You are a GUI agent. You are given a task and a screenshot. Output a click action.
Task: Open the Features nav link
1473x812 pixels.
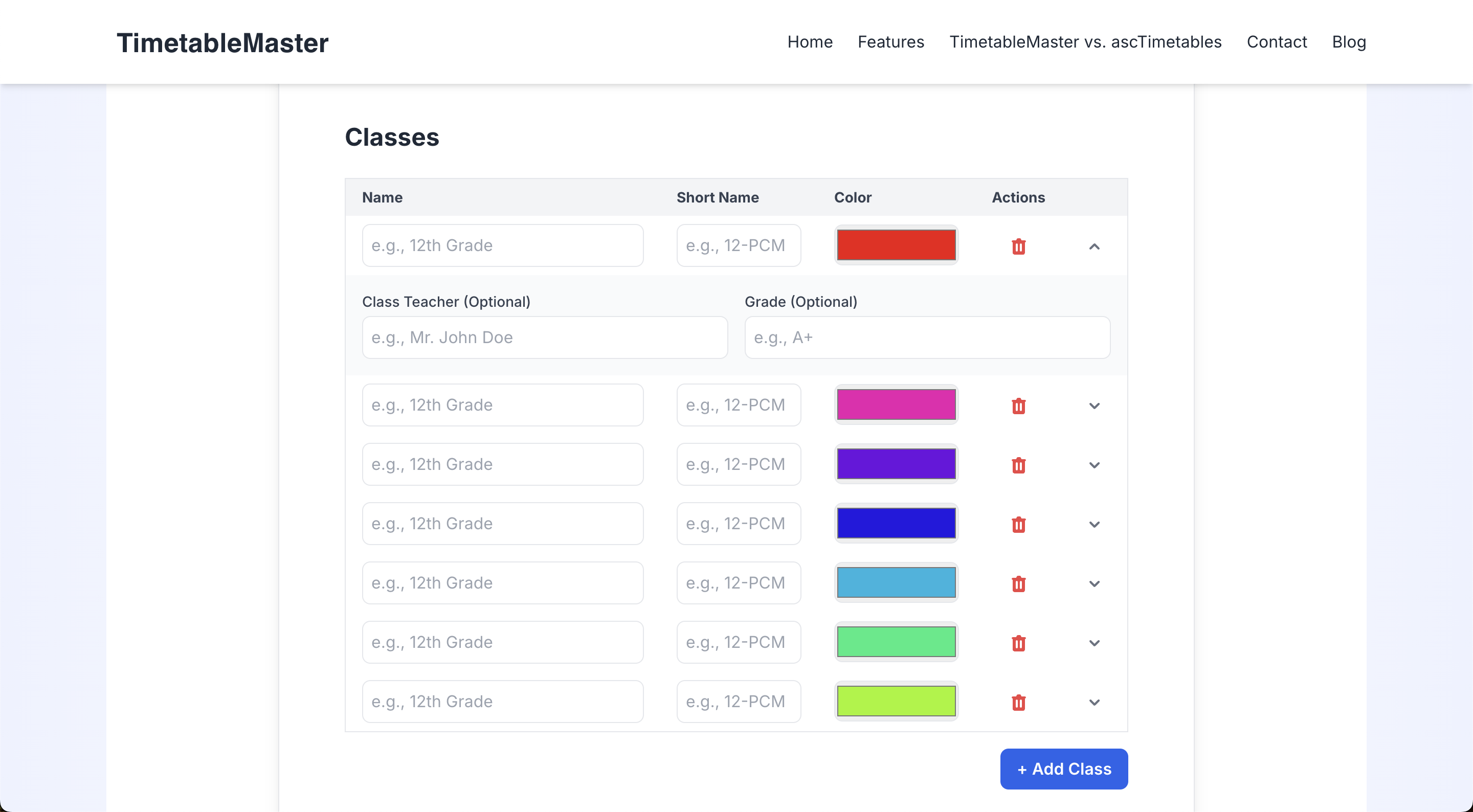click(891, 42)
